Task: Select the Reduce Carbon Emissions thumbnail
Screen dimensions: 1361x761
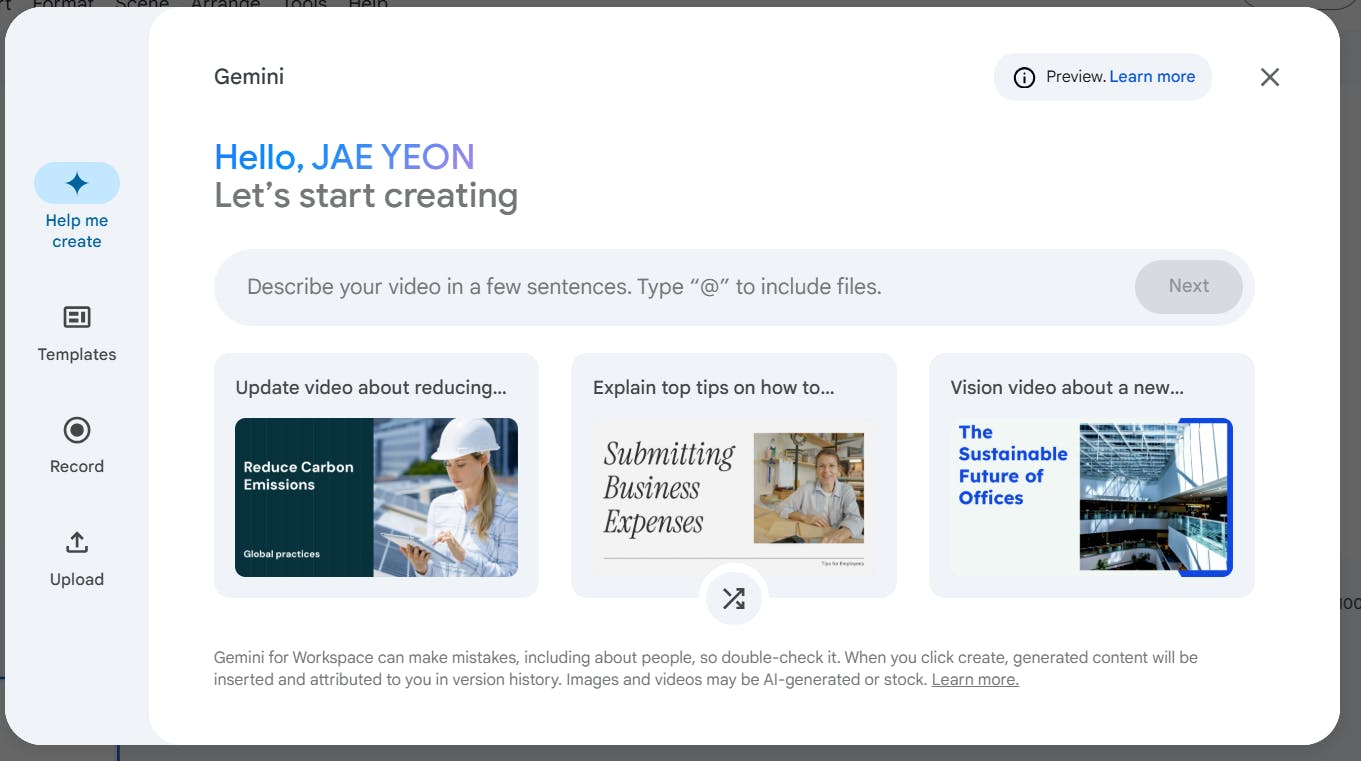Action: [x=376, y=498]
